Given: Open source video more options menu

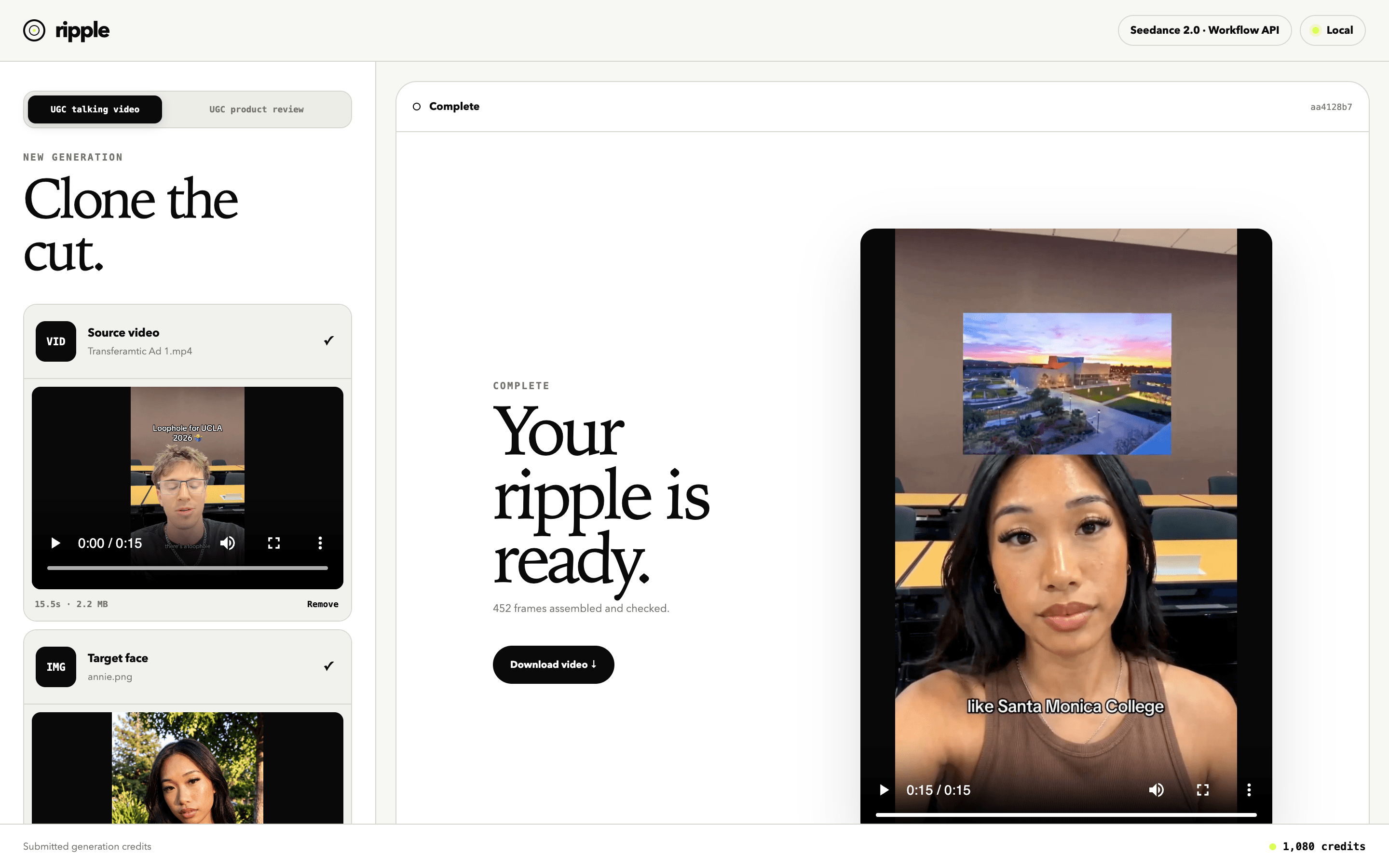Looking at the screenshot, I should click(320, 543).
